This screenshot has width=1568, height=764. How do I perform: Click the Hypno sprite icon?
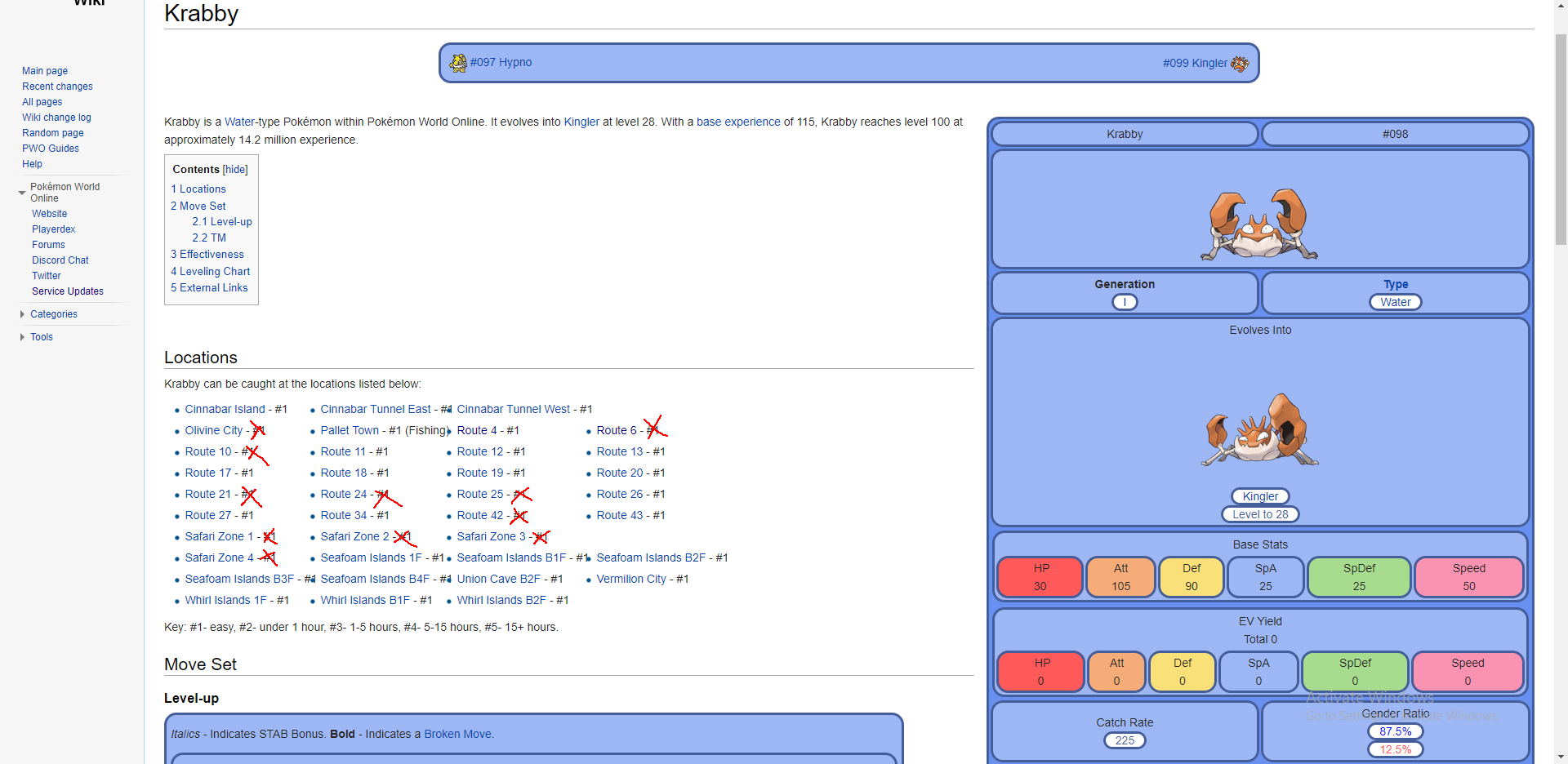tap(458, 63)
